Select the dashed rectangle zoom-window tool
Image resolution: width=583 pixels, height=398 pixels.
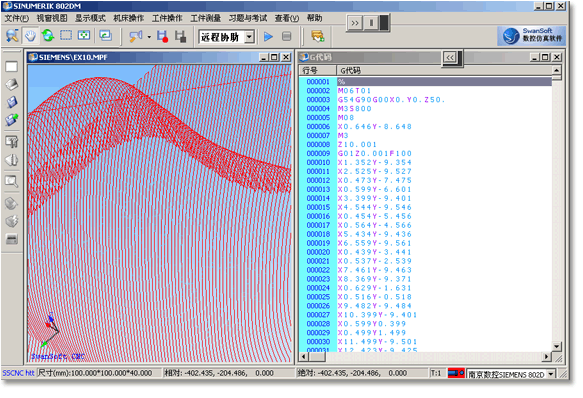click(66, 36)
